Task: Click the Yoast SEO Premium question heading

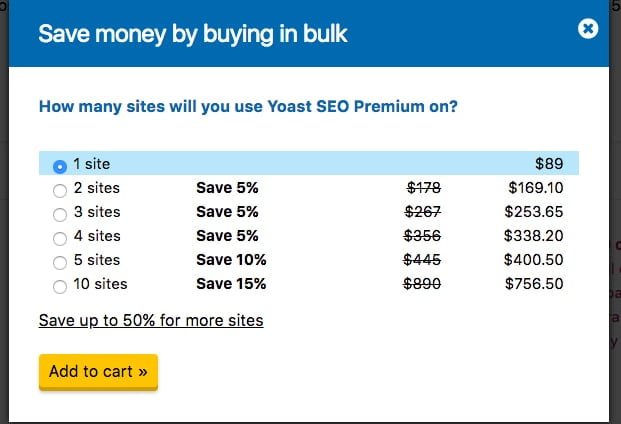Action: click(x=248, y=106)
